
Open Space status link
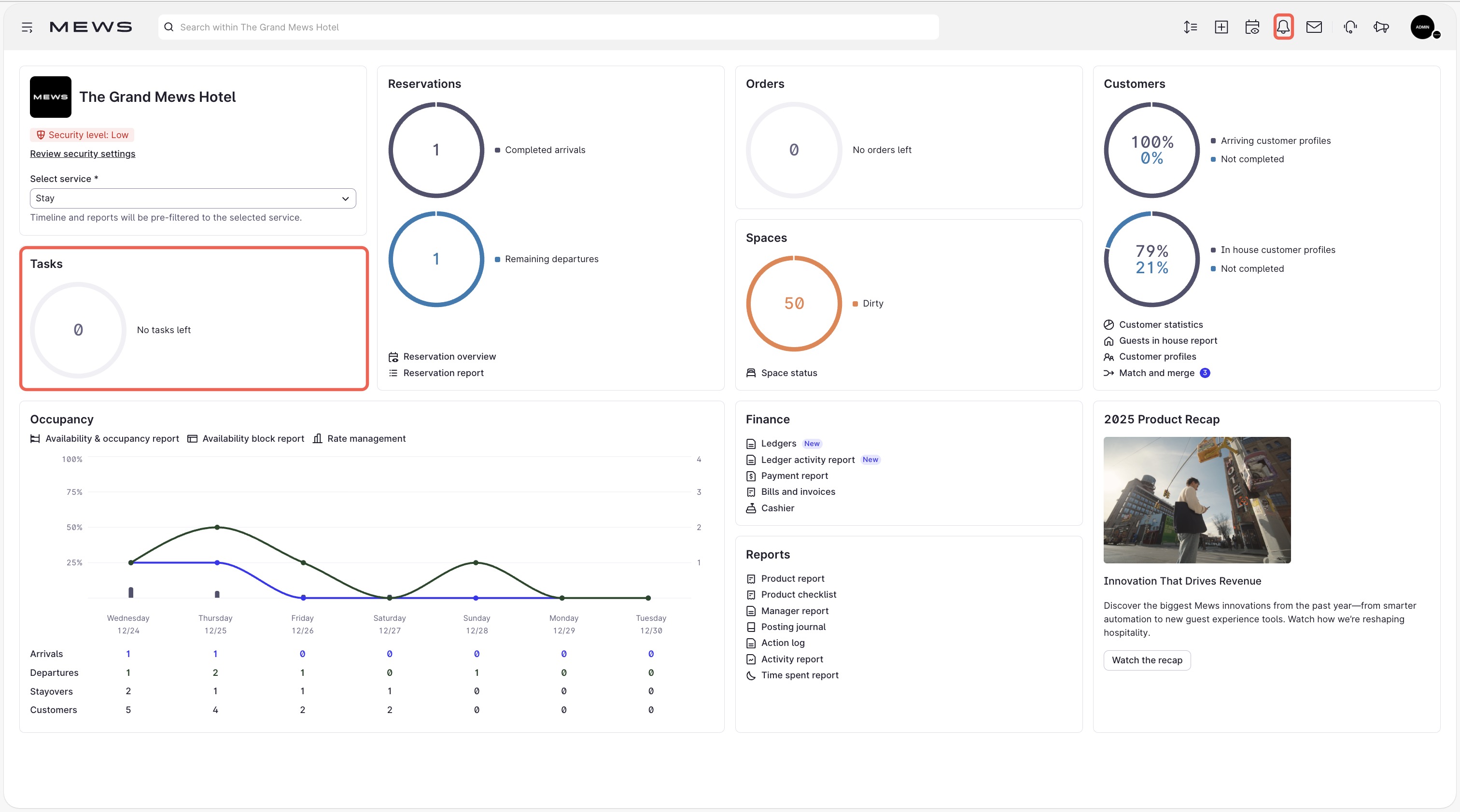pyautogui.click(x=789, y=373)
